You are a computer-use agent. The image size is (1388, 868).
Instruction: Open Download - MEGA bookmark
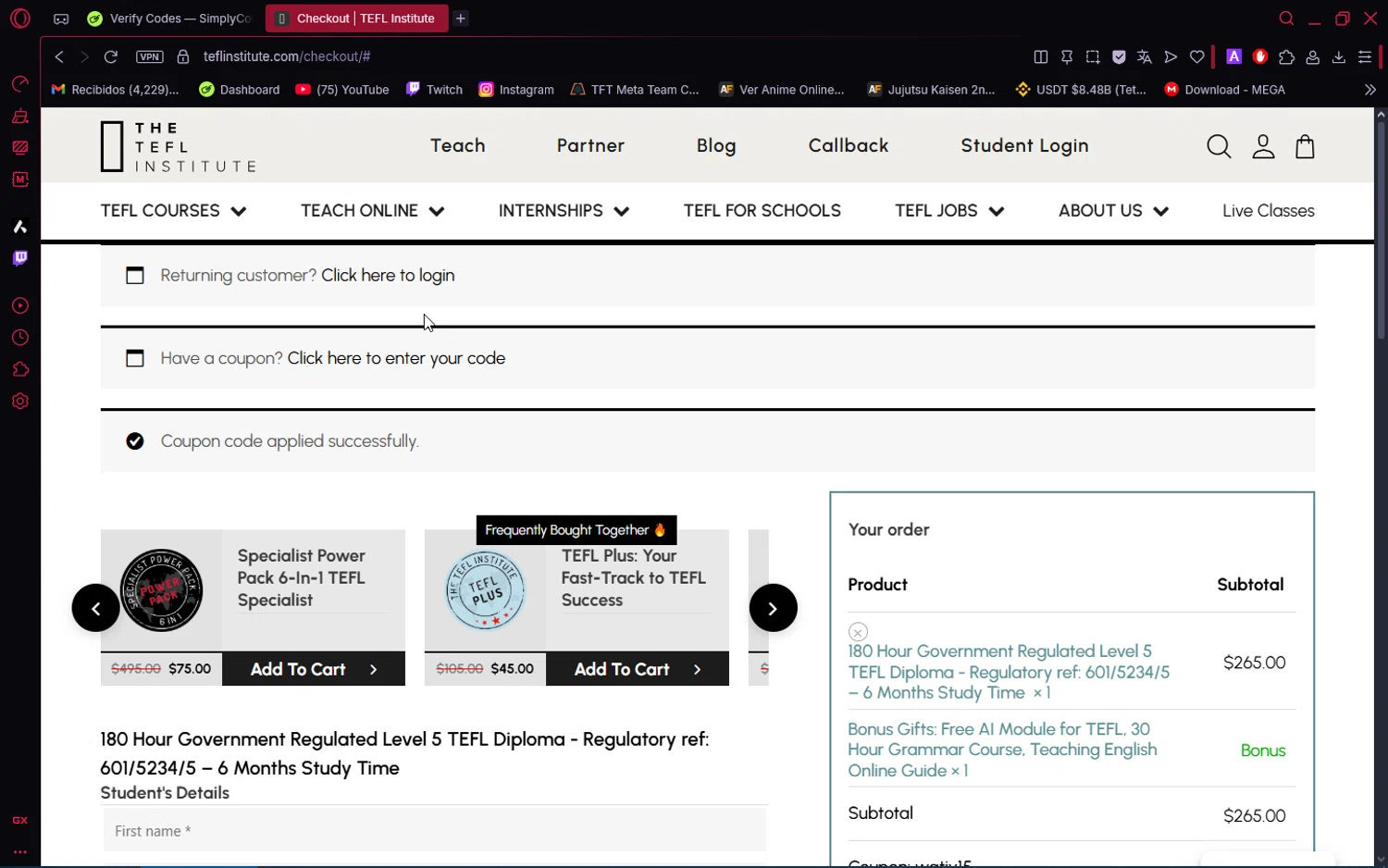point(1224,90)
